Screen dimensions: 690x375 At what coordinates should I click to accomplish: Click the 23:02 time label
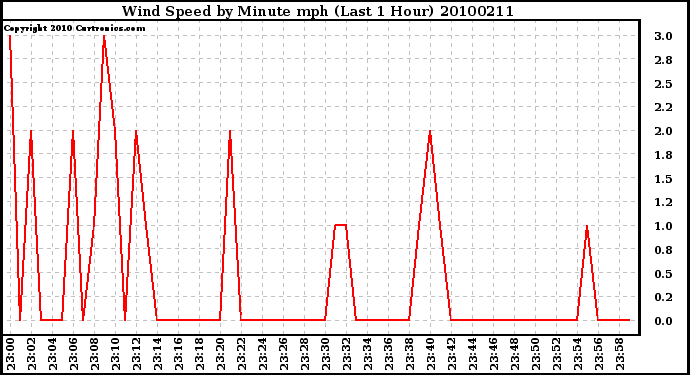tap(32, 354)
